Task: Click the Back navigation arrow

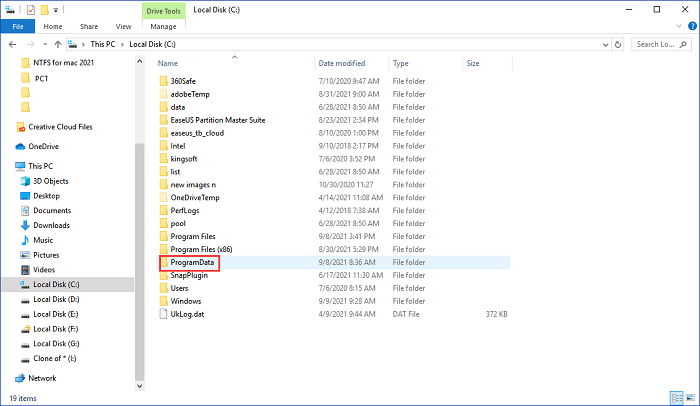Action: coord(12,44)
